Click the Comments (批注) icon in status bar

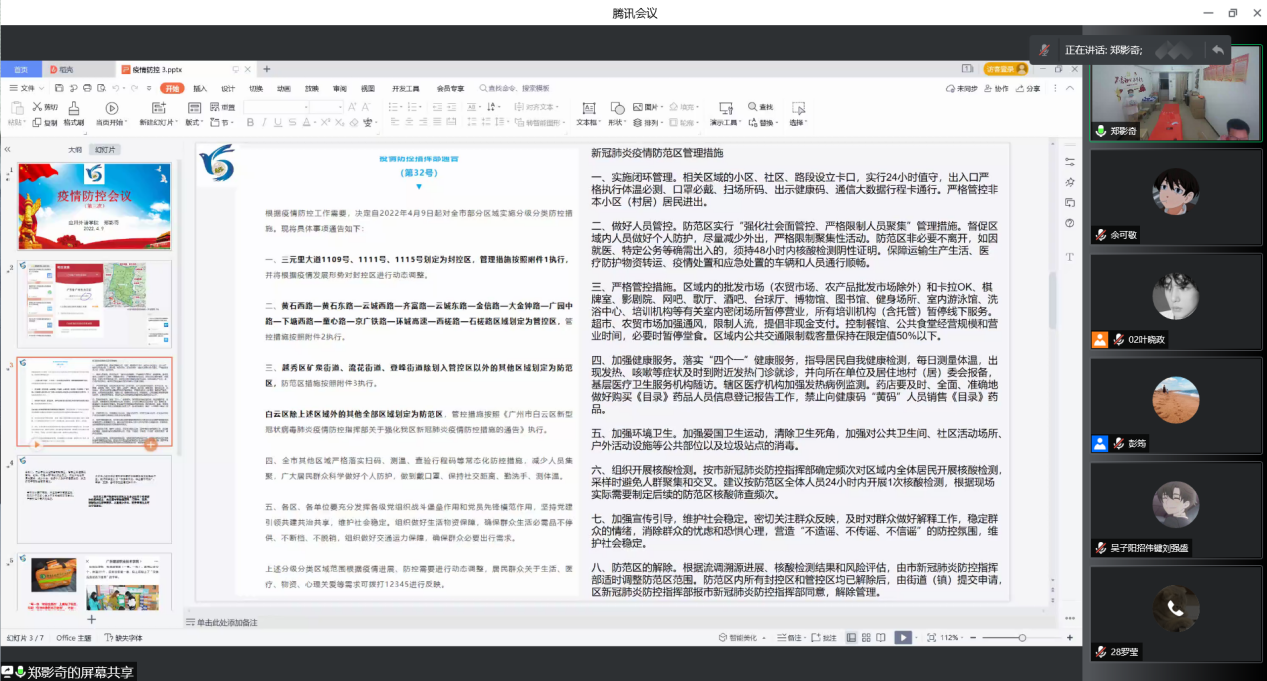(x=816, y=637)
